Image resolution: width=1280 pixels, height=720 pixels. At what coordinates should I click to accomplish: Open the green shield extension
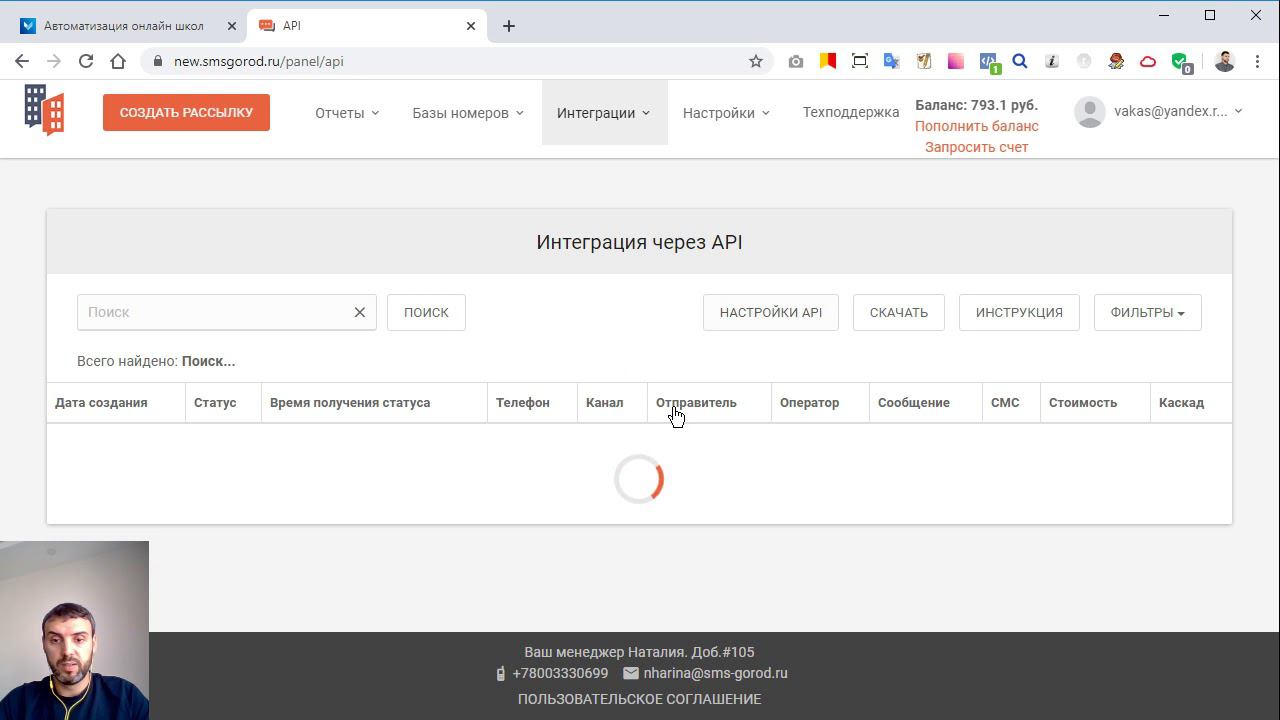1181,63
